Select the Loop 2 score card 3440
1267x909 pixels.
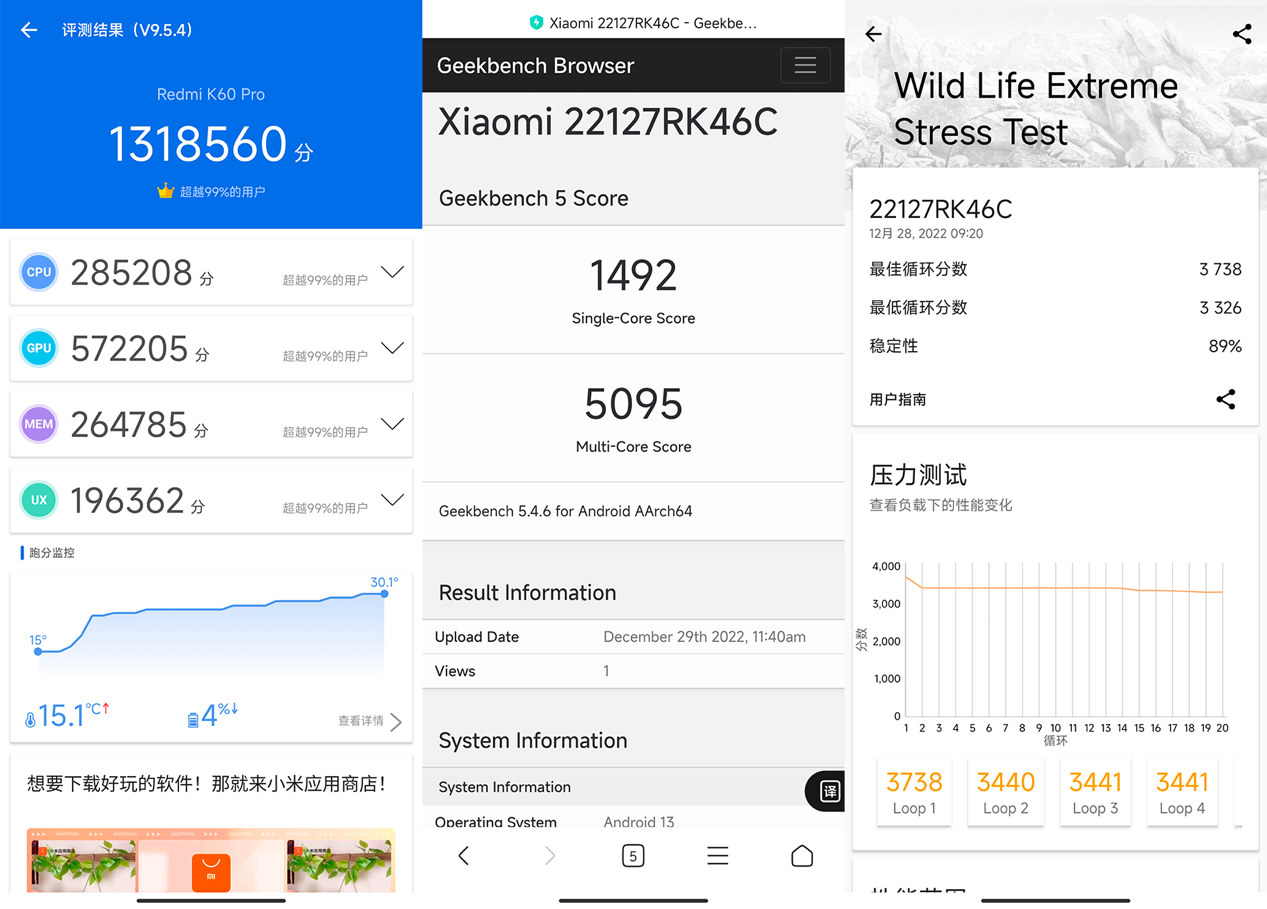(x=1005, y=791)
